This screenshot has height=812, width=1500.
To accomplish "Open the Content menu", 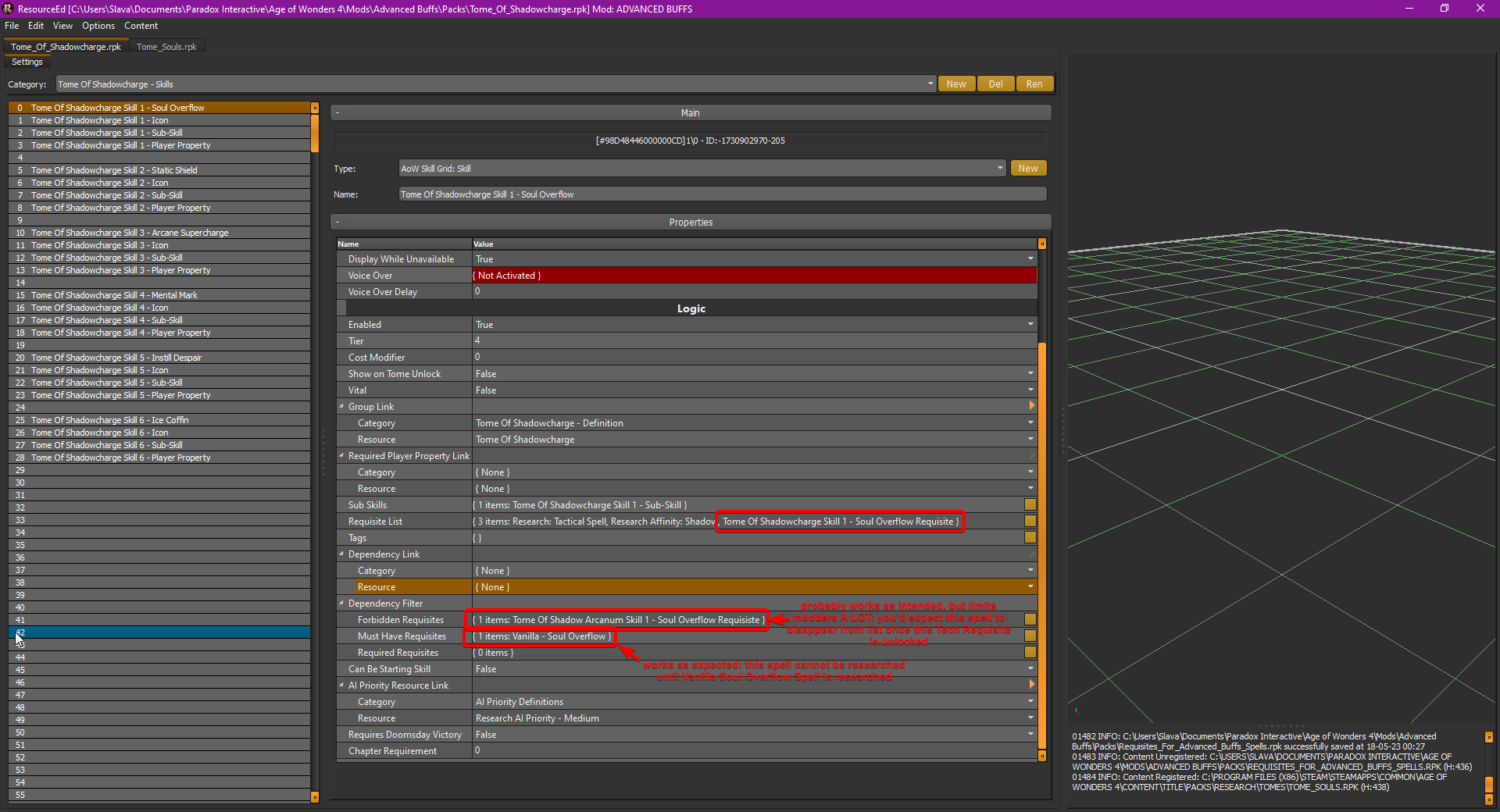I will pos(141,26).
